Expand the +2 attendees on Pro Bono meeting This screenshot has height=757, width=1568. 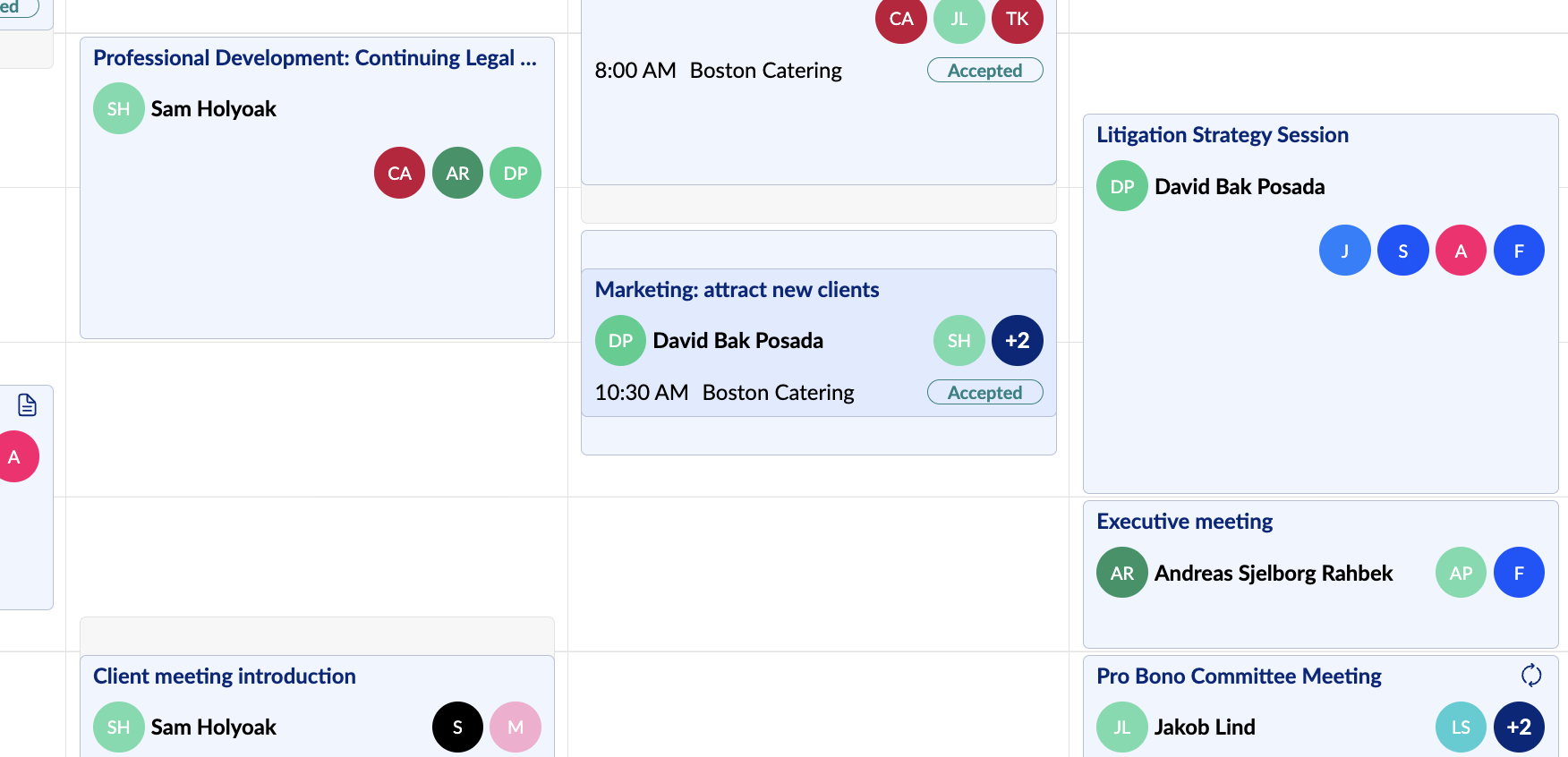(1519, 727)
